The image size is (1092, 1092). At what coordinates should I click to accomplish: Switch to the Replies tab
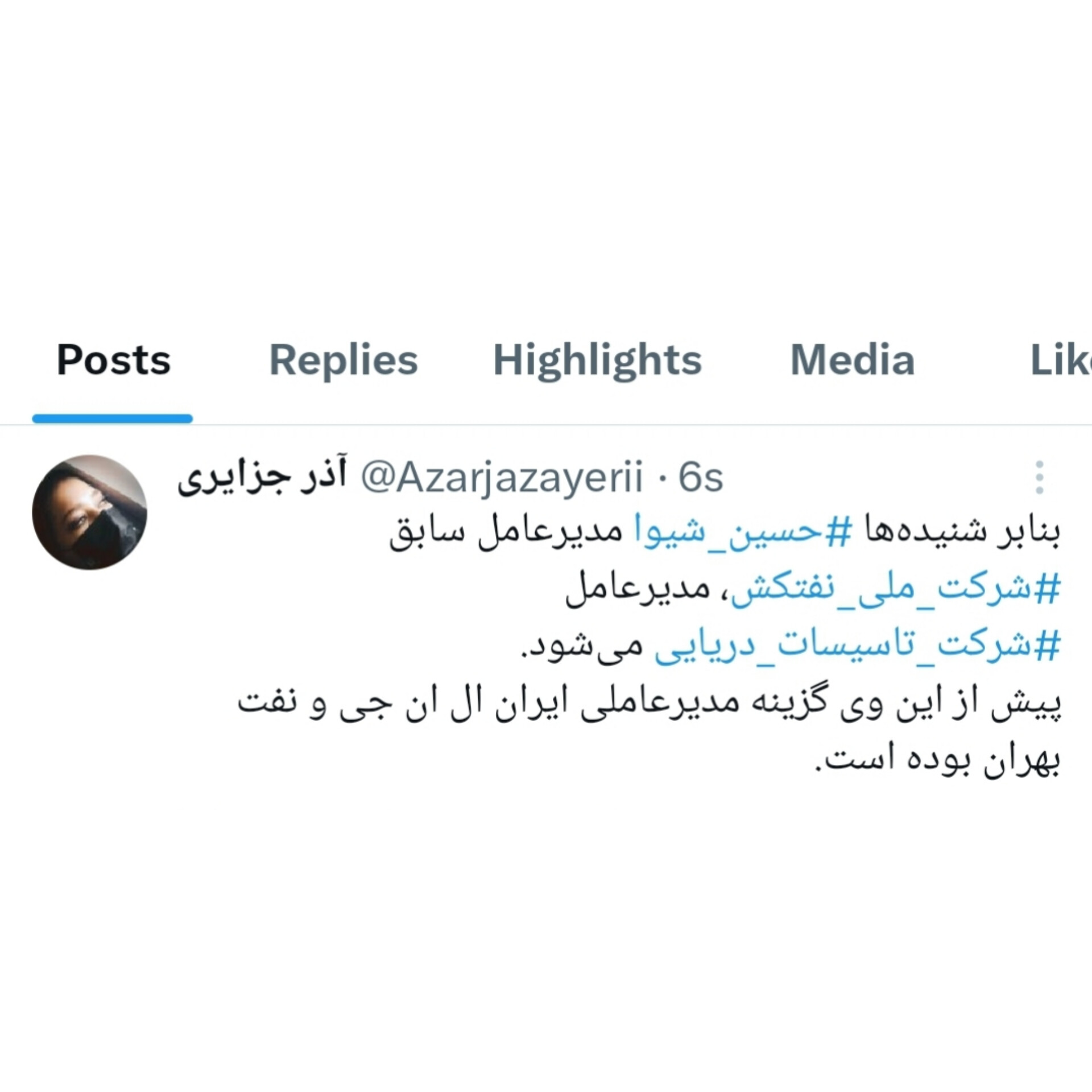click(343, 360)
